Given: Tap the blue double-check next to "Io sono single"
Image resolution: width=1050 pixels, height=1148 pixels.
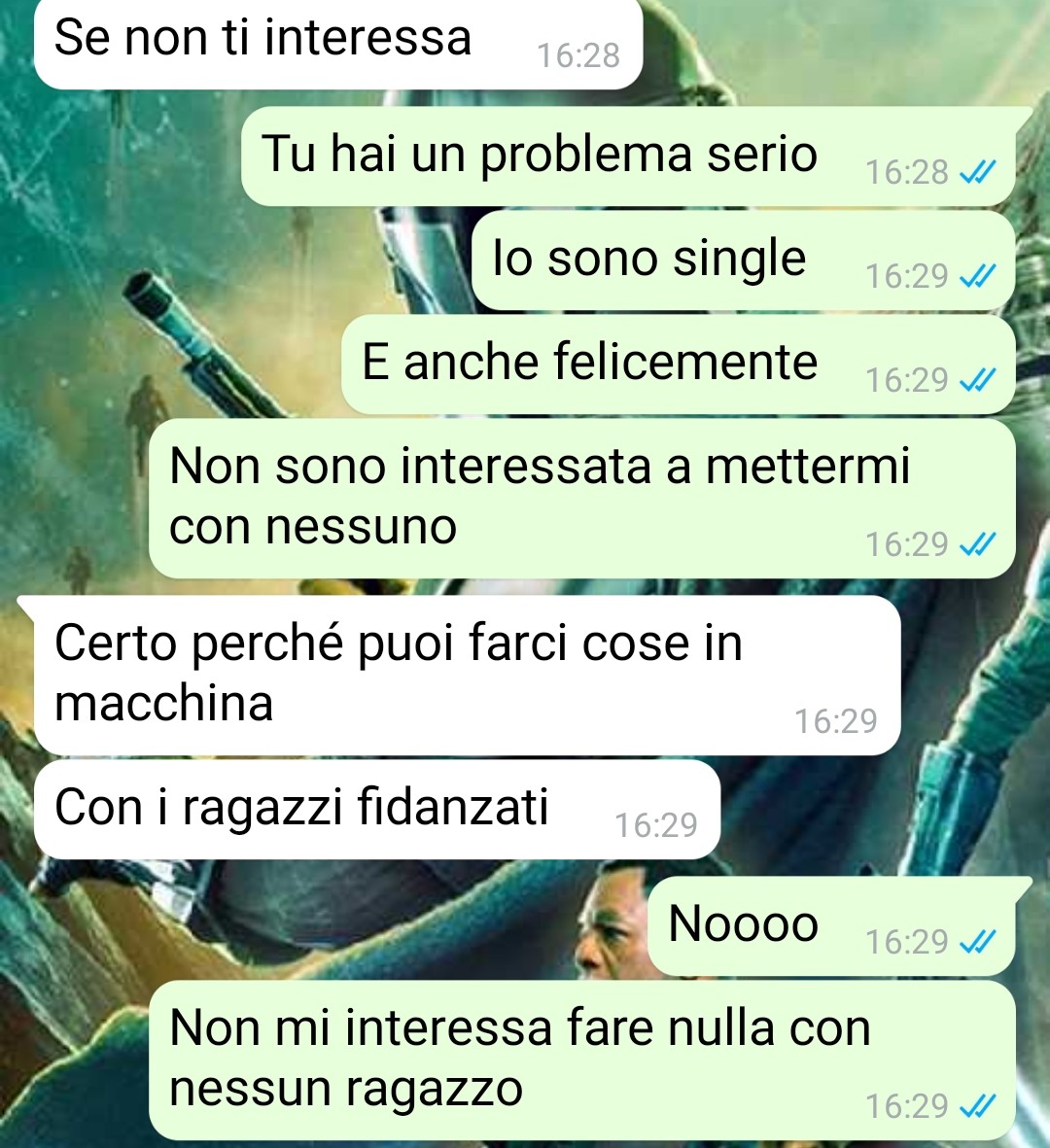Looking at the screenshot, I should (x=977, y=276).
